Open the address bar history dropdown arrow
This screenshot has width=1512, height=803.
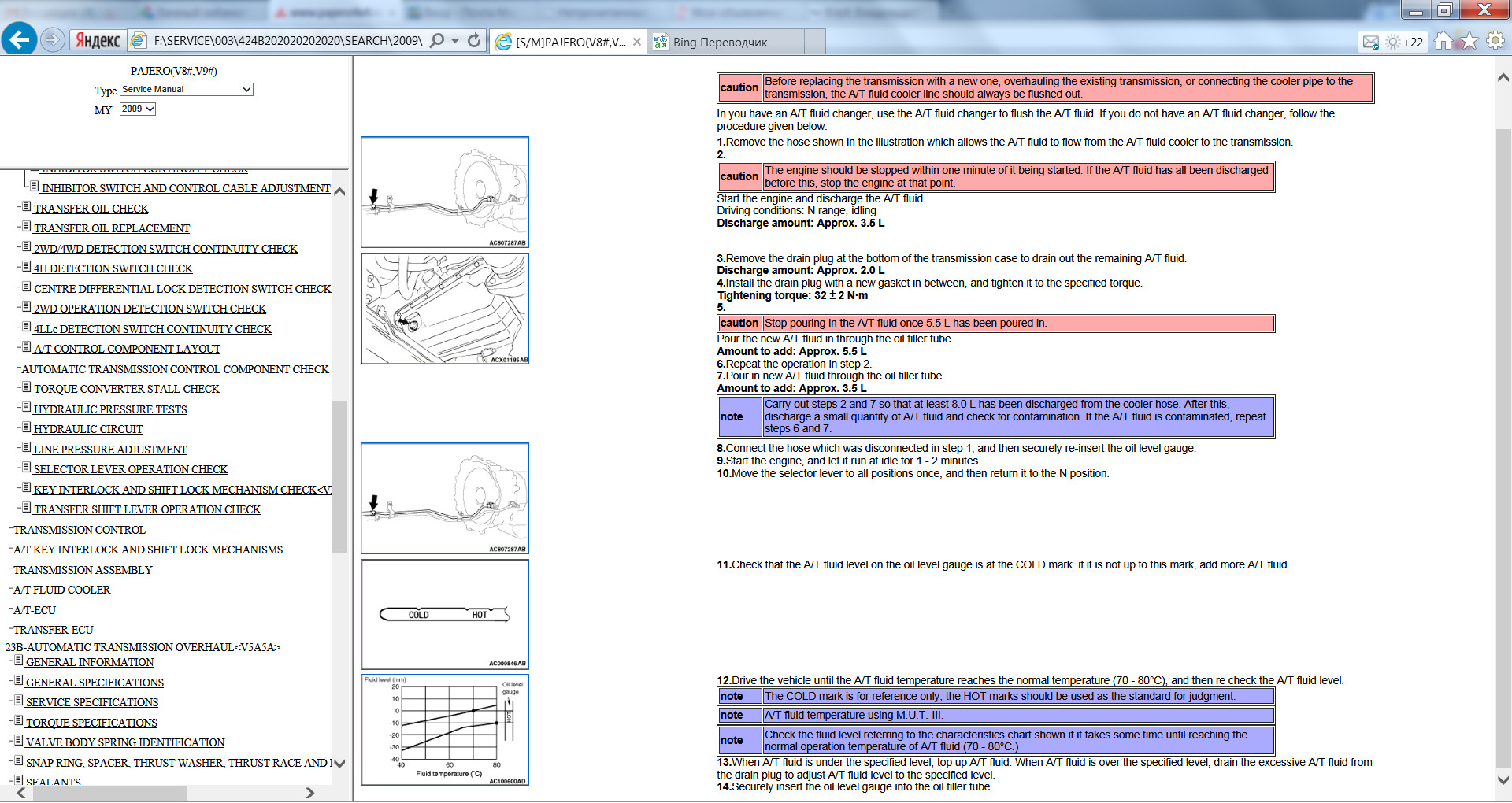[455, 41]
